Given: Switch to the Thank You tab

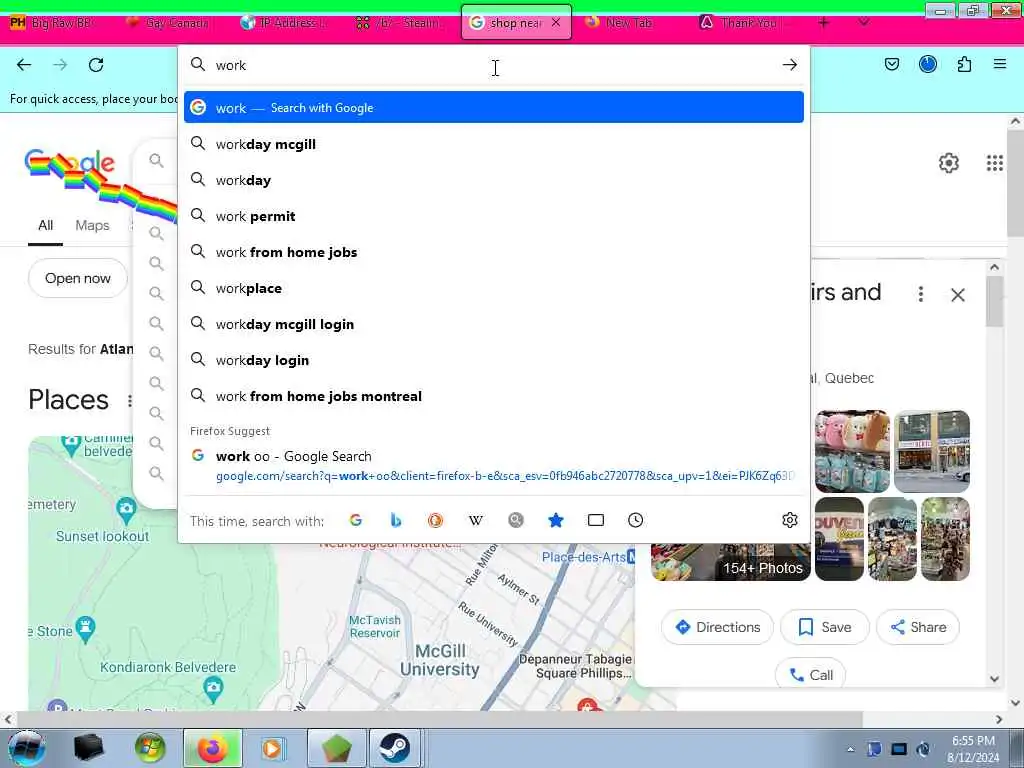Looking at the screenshot, I should point(744,23).
